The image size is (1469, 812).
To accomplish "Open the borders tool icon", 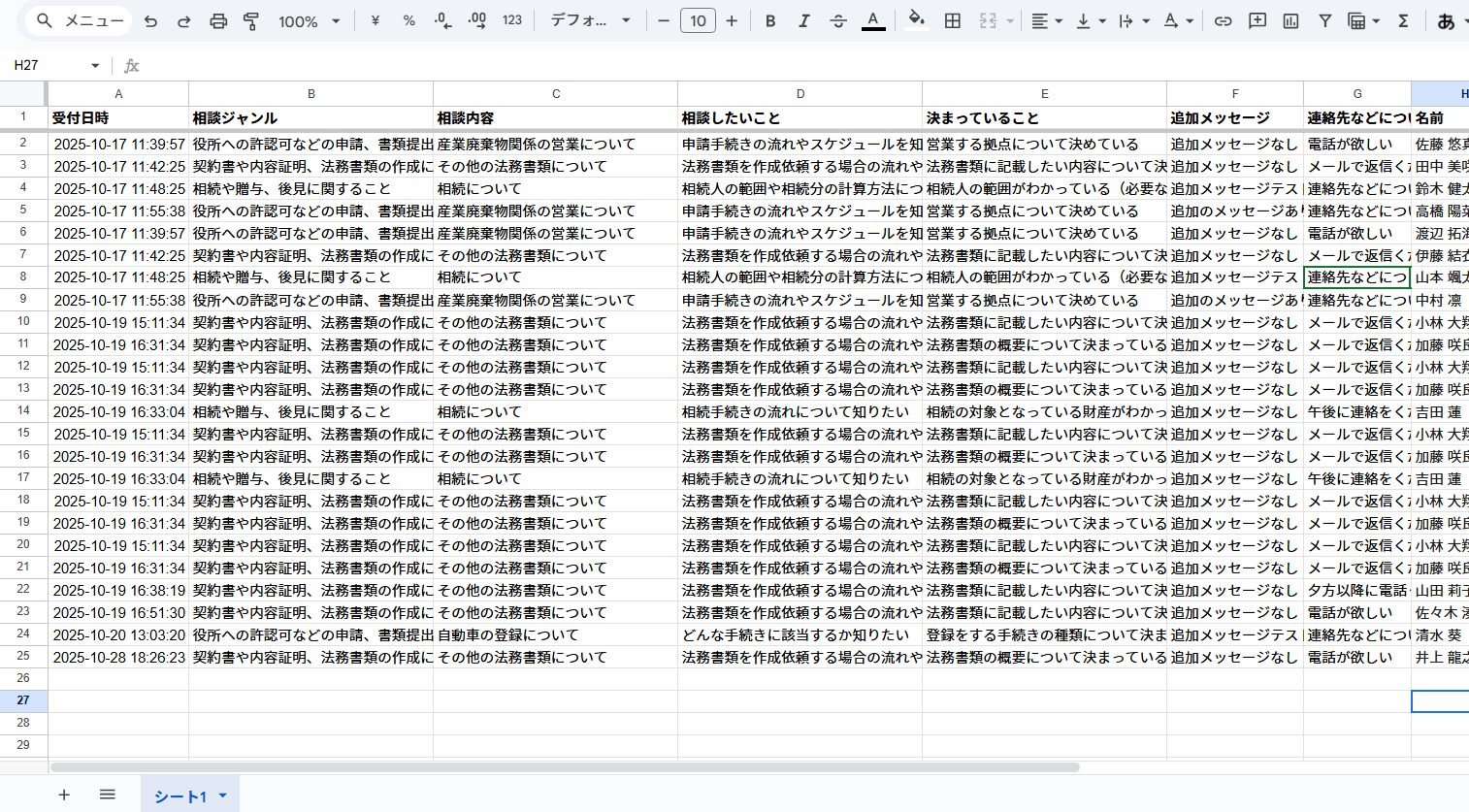I will (953, 20).
